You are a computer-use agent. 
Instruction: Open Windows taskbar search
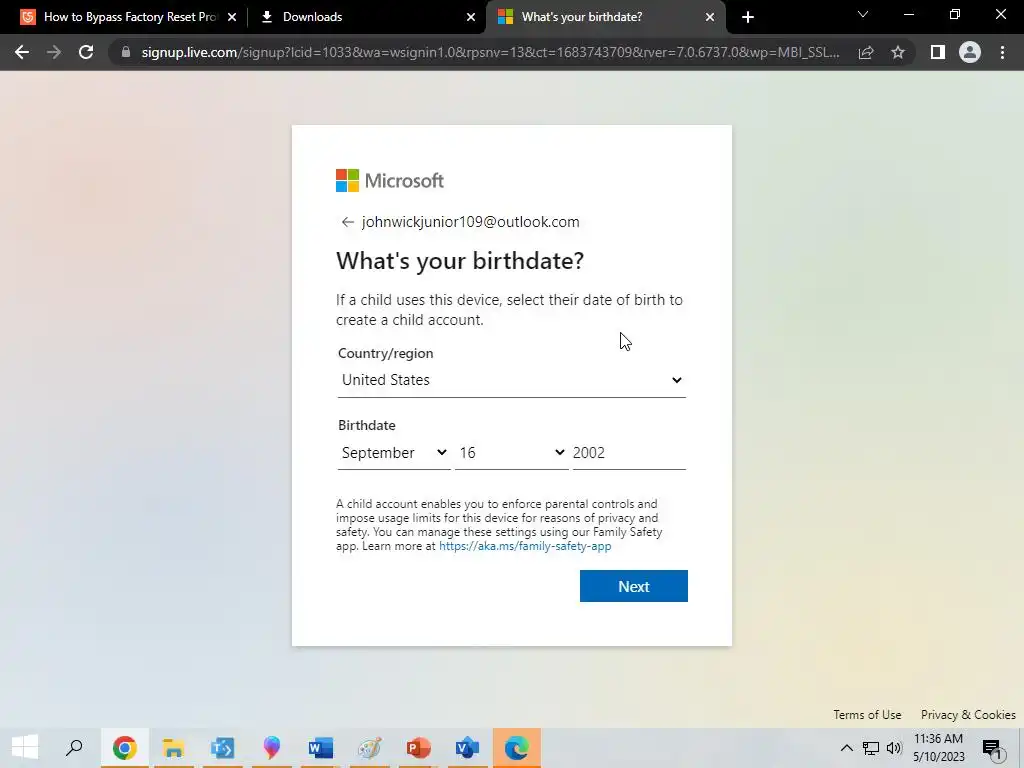(74, 748)
